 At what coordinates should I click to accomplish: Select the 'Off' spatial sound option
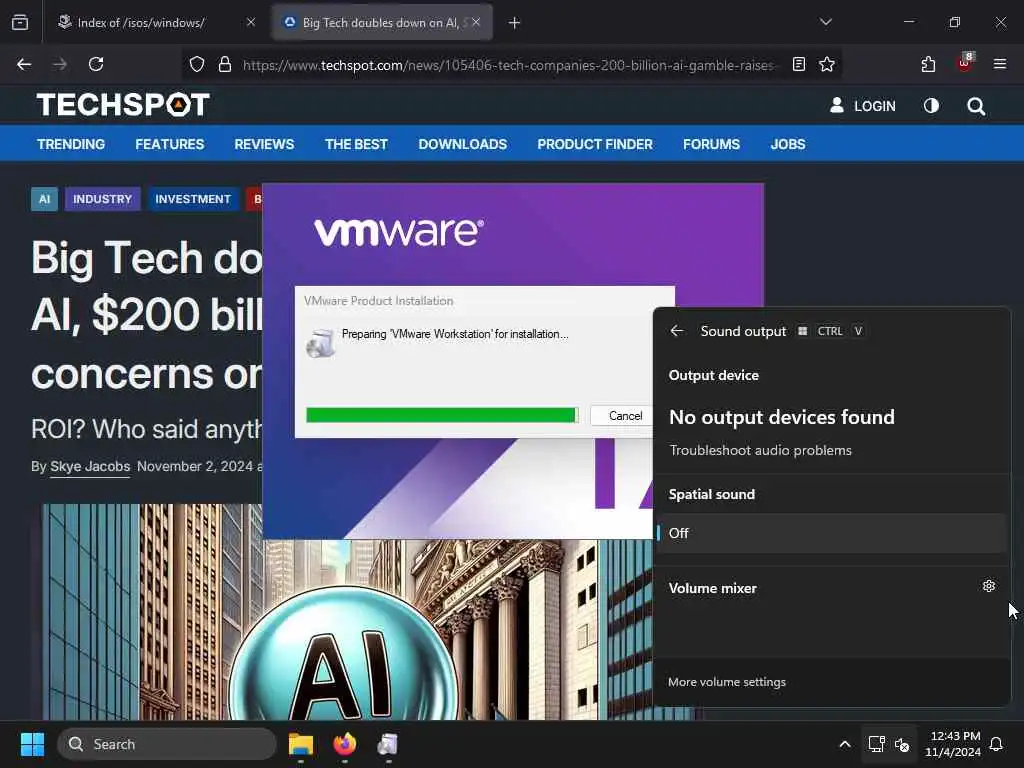click(831, 533)
